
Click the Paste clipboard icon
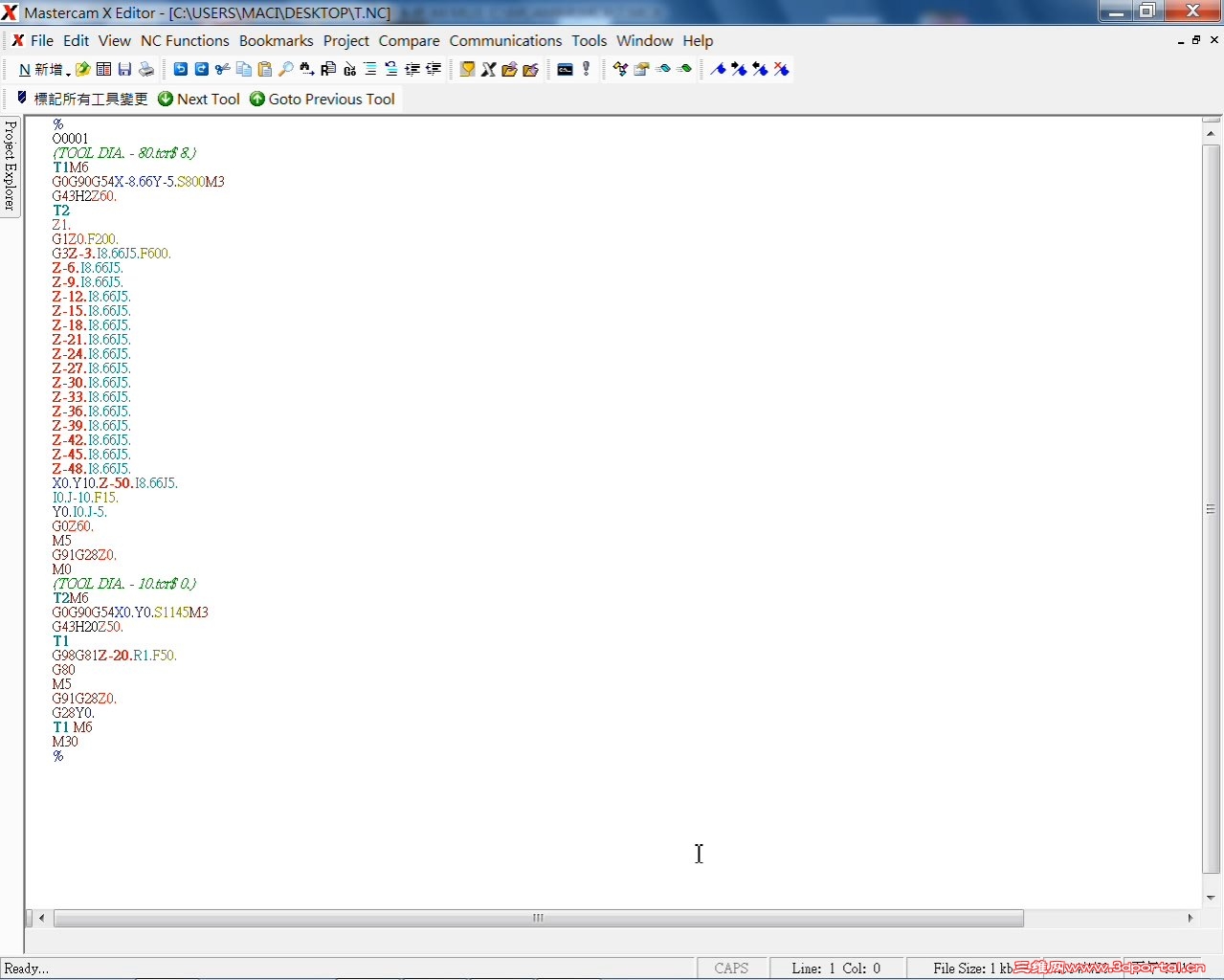(x=264, y=69)
